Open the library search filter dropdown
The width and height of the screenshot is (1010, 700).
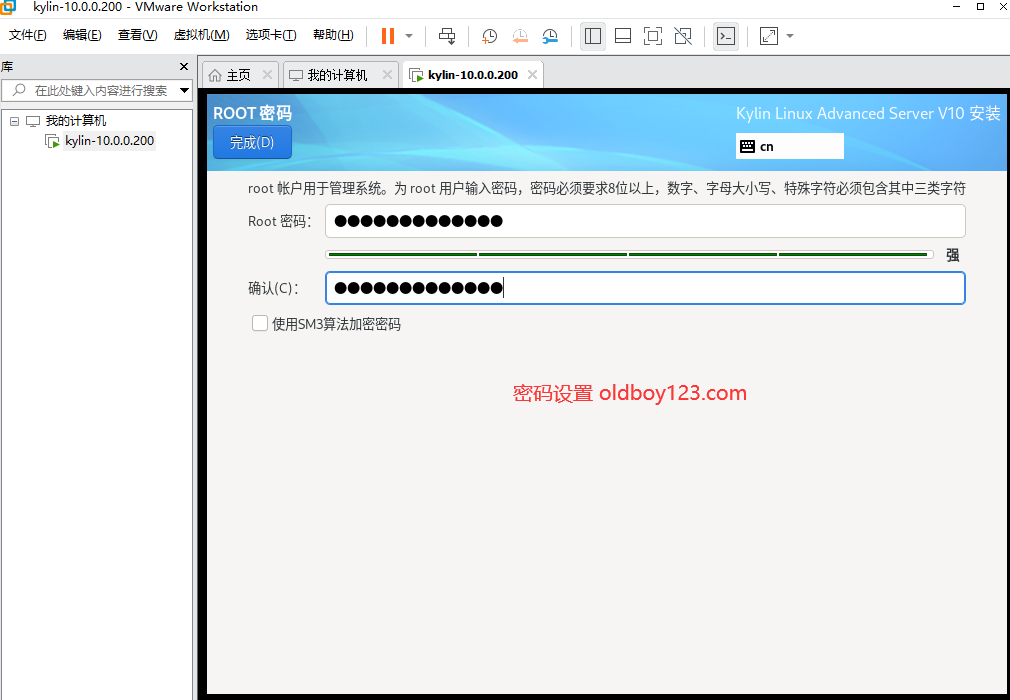pyautogui.click(x=184, y=90)
